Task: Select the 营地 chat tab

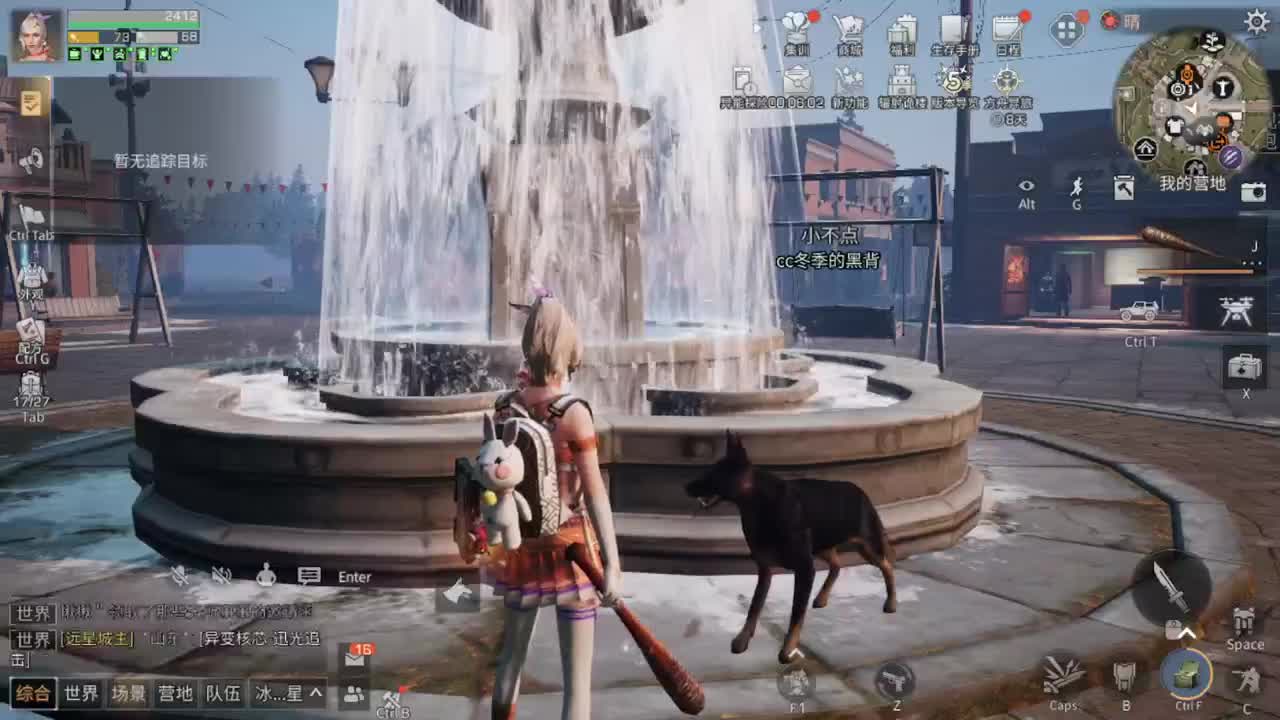Action: (x=176, y=693)
